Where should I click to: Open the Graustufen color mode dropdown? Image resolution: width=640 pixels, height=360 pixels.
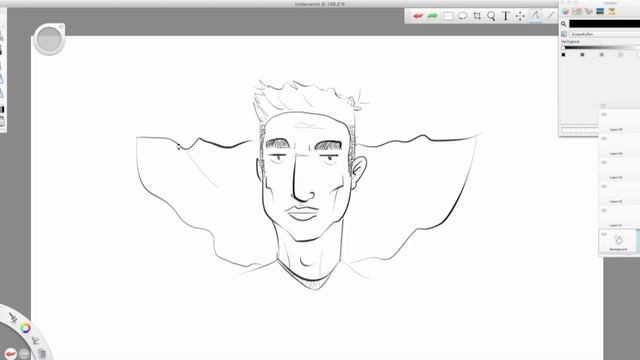click(605, 34)
